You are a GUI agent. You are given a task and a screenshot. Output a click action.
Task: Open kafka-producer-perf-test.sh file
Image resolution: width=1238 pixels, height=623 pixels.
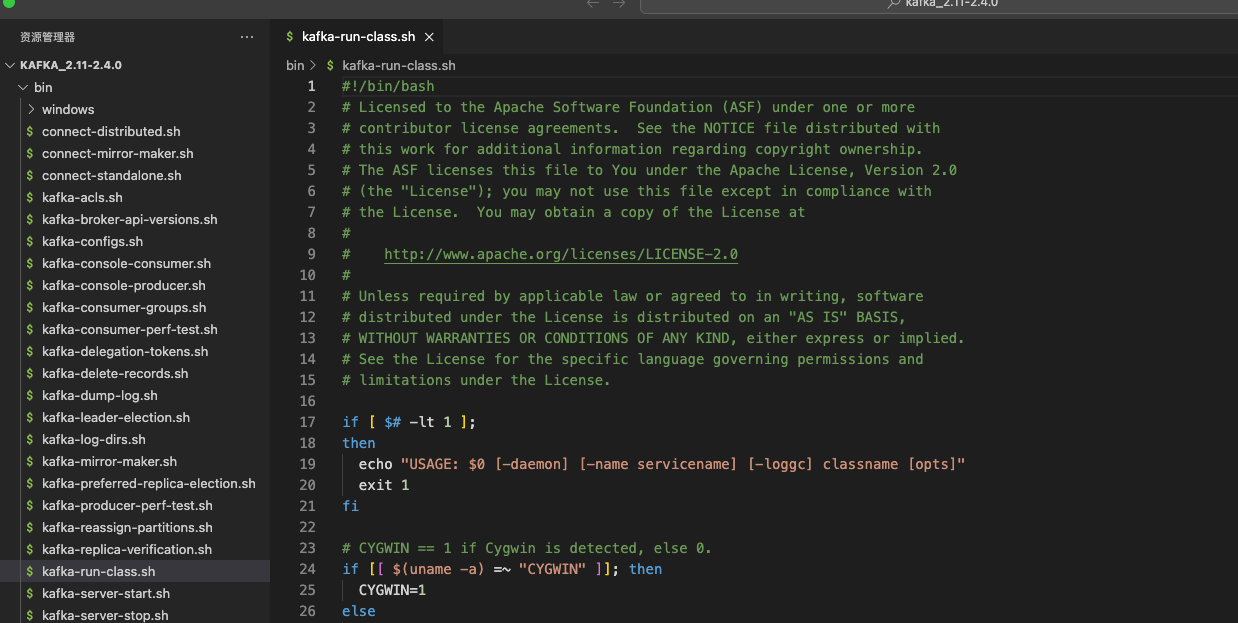(127, 506)
